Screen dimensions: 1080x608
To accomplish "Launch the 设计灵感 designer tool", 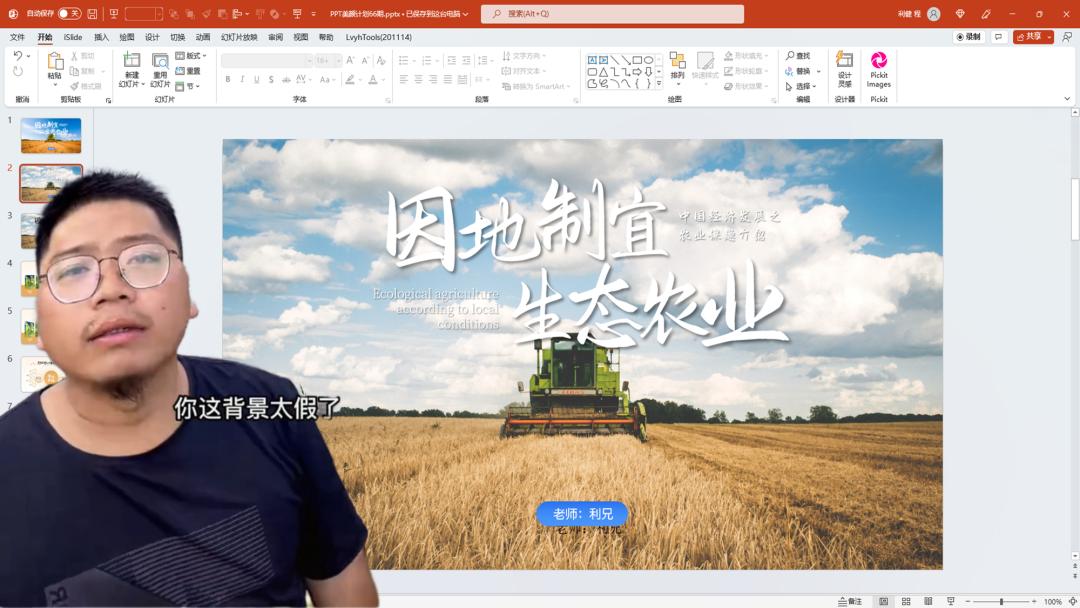I will (x=843, y=70).
